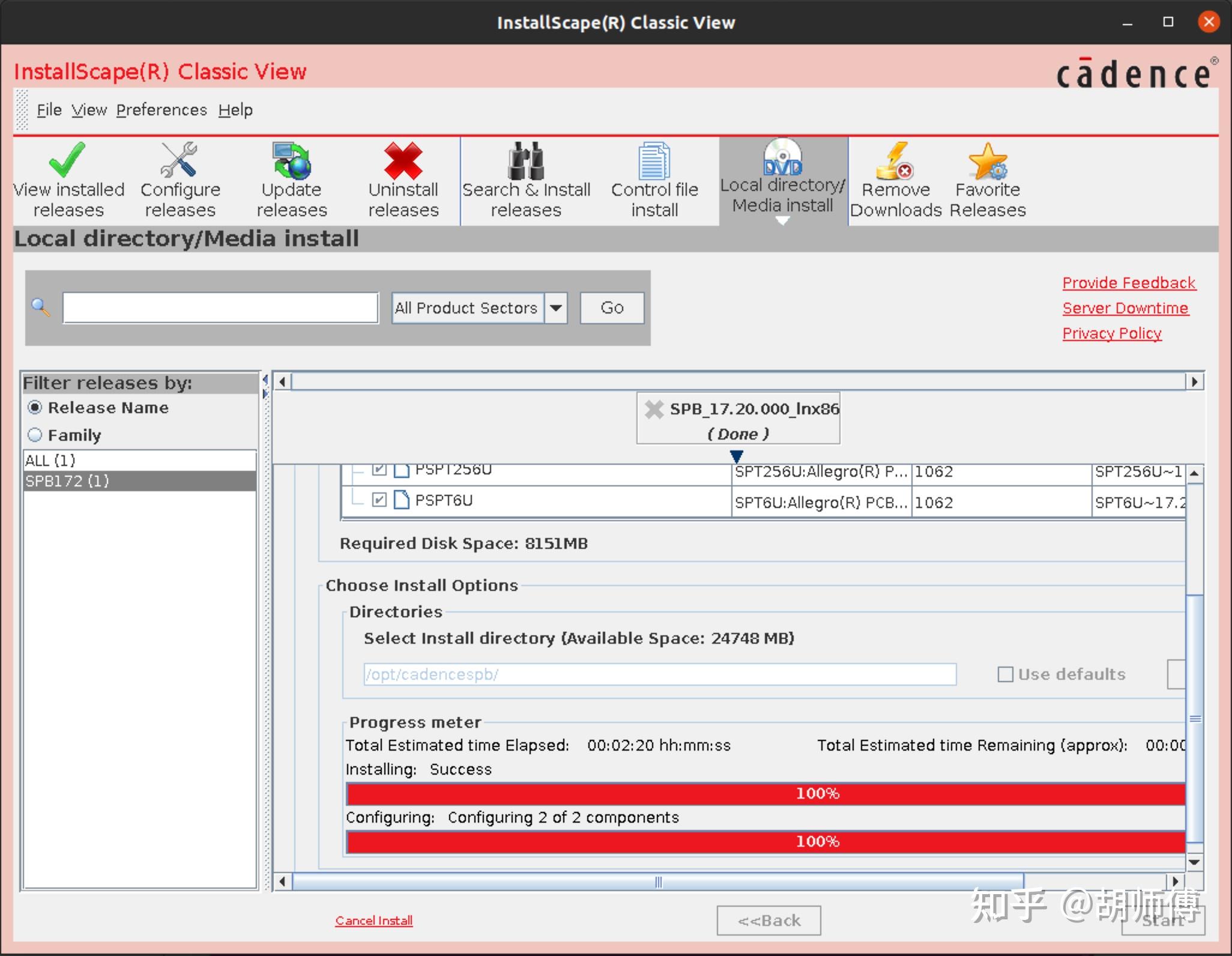1232x956 pixels.
Task: Click the vertical scrollbar thumb
Action: (x=1195, y=719)
